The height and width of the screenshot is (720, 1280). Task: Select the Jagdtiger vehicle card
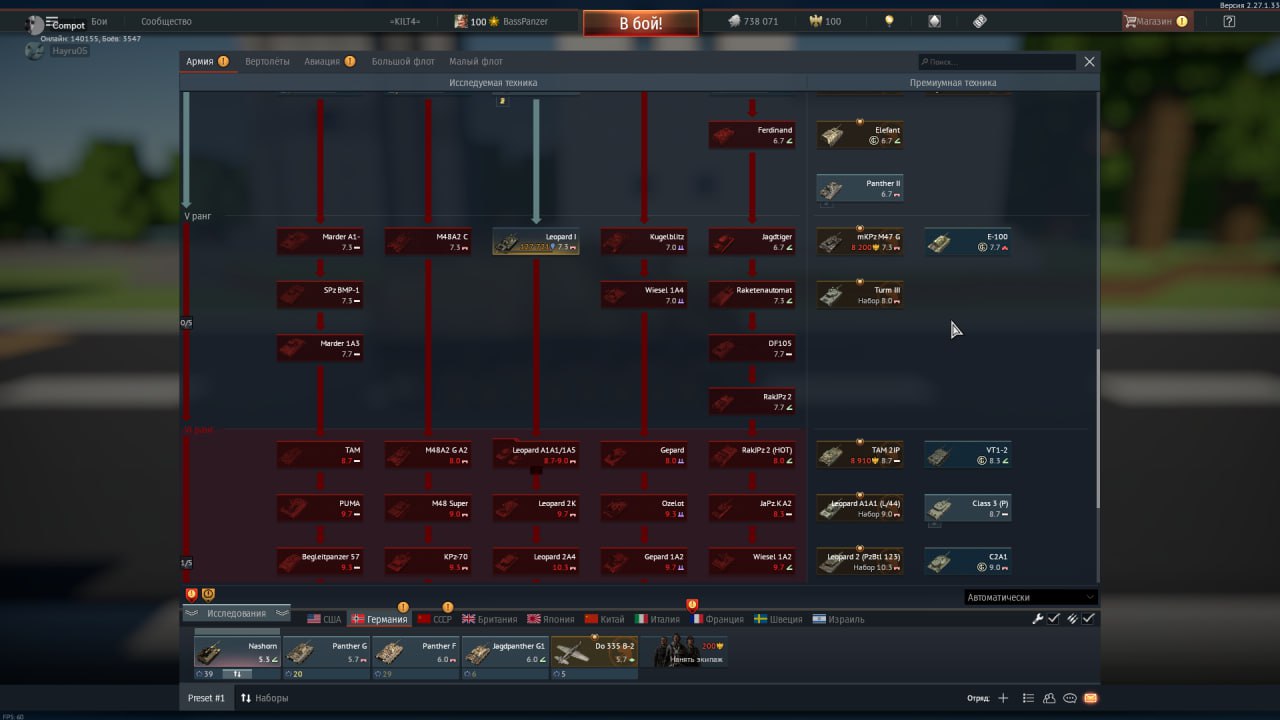752,242
